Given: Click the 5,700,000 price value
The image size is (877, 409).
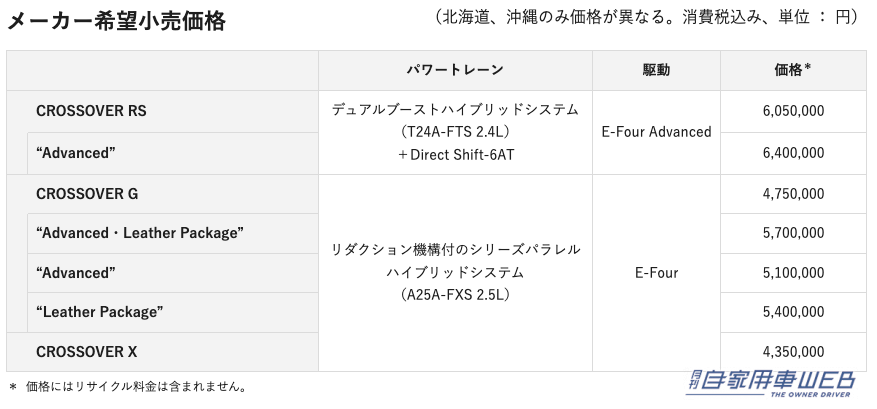Looking at the screenshot, I should point(793,233).
